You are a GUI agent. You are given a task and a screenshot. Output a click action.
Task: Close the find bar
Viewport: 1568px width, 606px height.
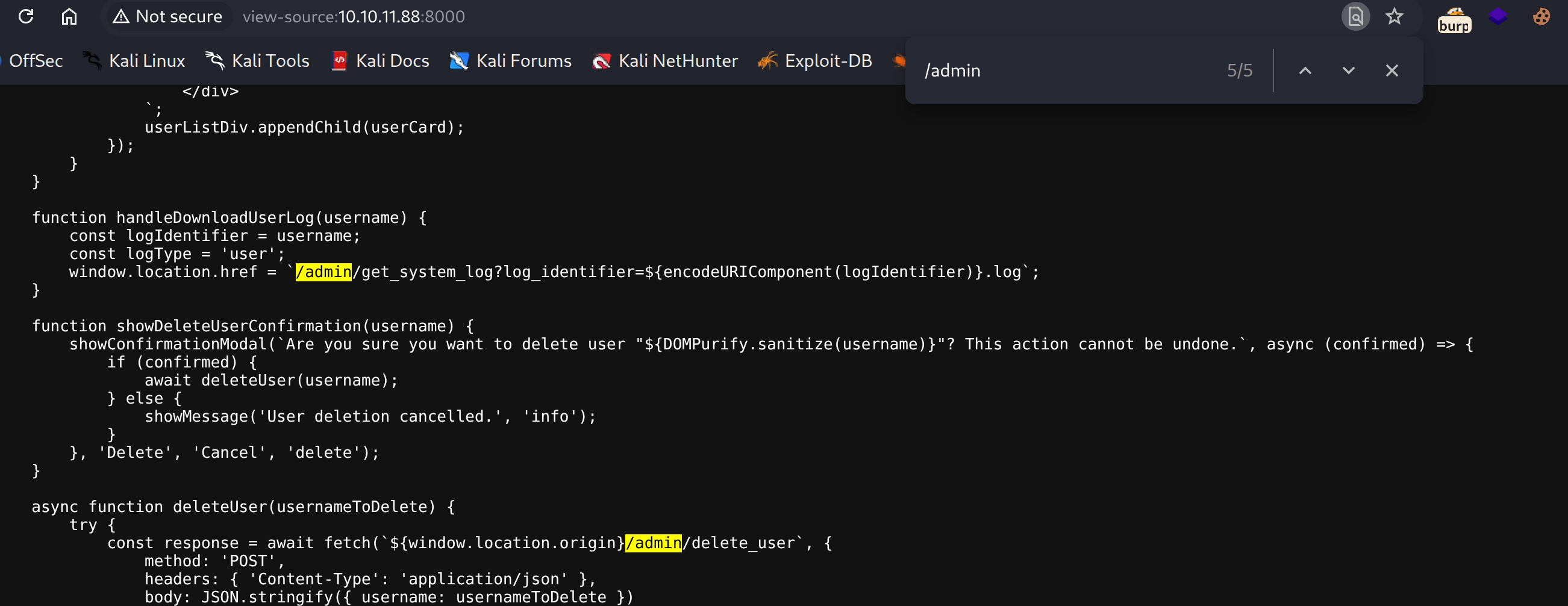point(1392,70)
